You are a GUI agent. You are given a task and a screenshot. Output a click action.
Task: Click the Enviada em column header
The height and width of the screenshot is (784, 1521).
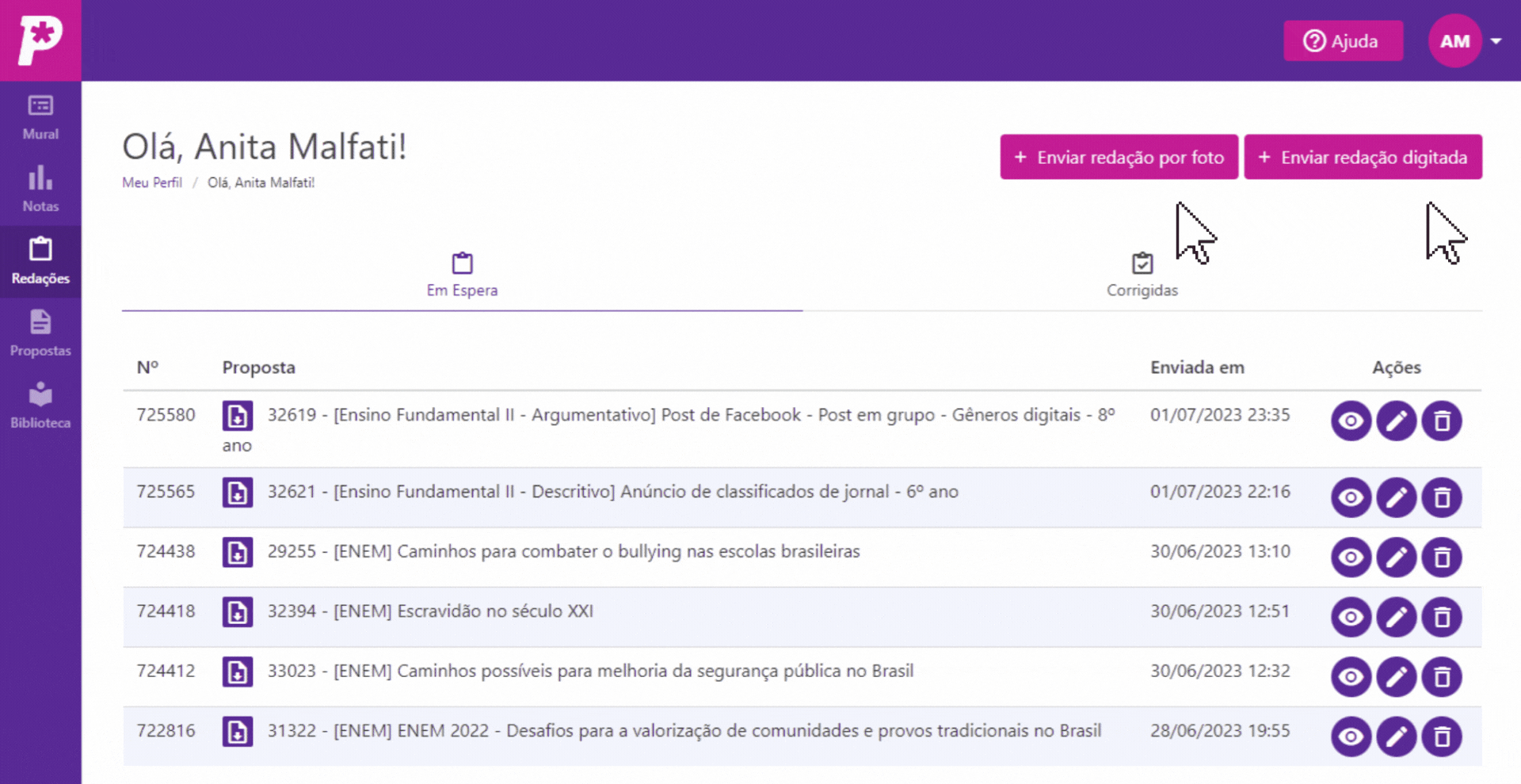click(1197, 367)
